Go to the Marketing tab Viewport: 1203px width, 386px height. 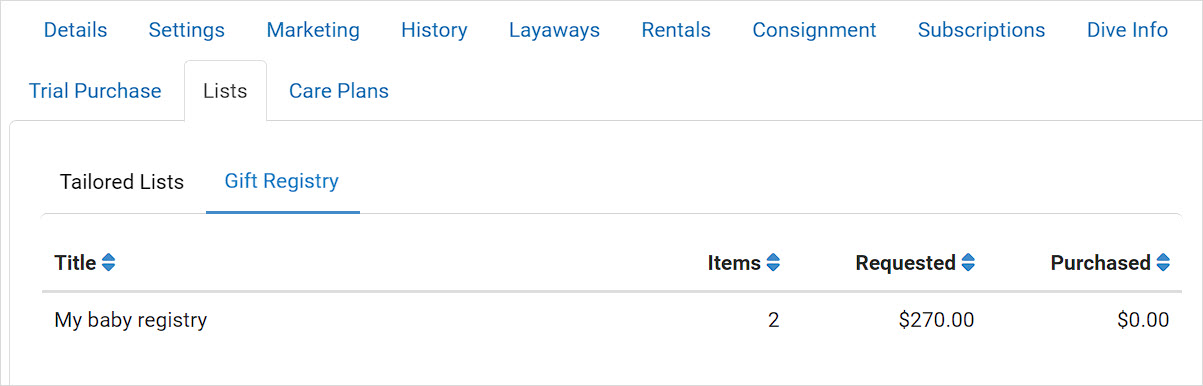point(313,30)
